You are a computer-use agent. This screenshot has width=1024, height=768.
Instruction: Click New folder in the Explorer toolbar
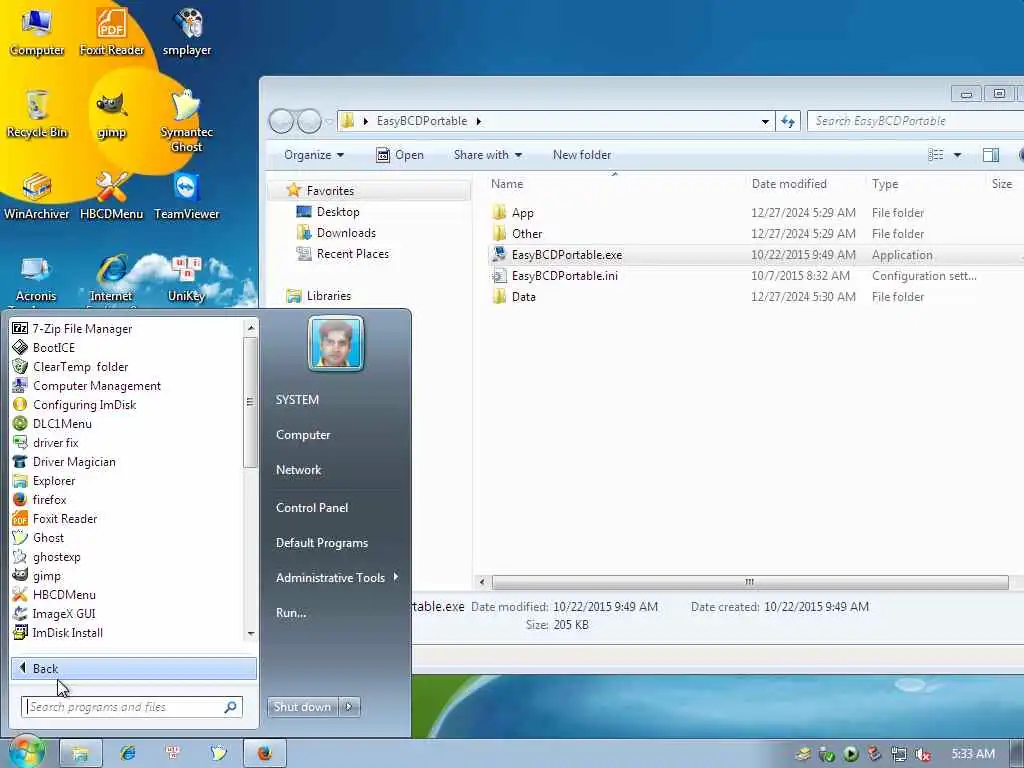point(582,155)
